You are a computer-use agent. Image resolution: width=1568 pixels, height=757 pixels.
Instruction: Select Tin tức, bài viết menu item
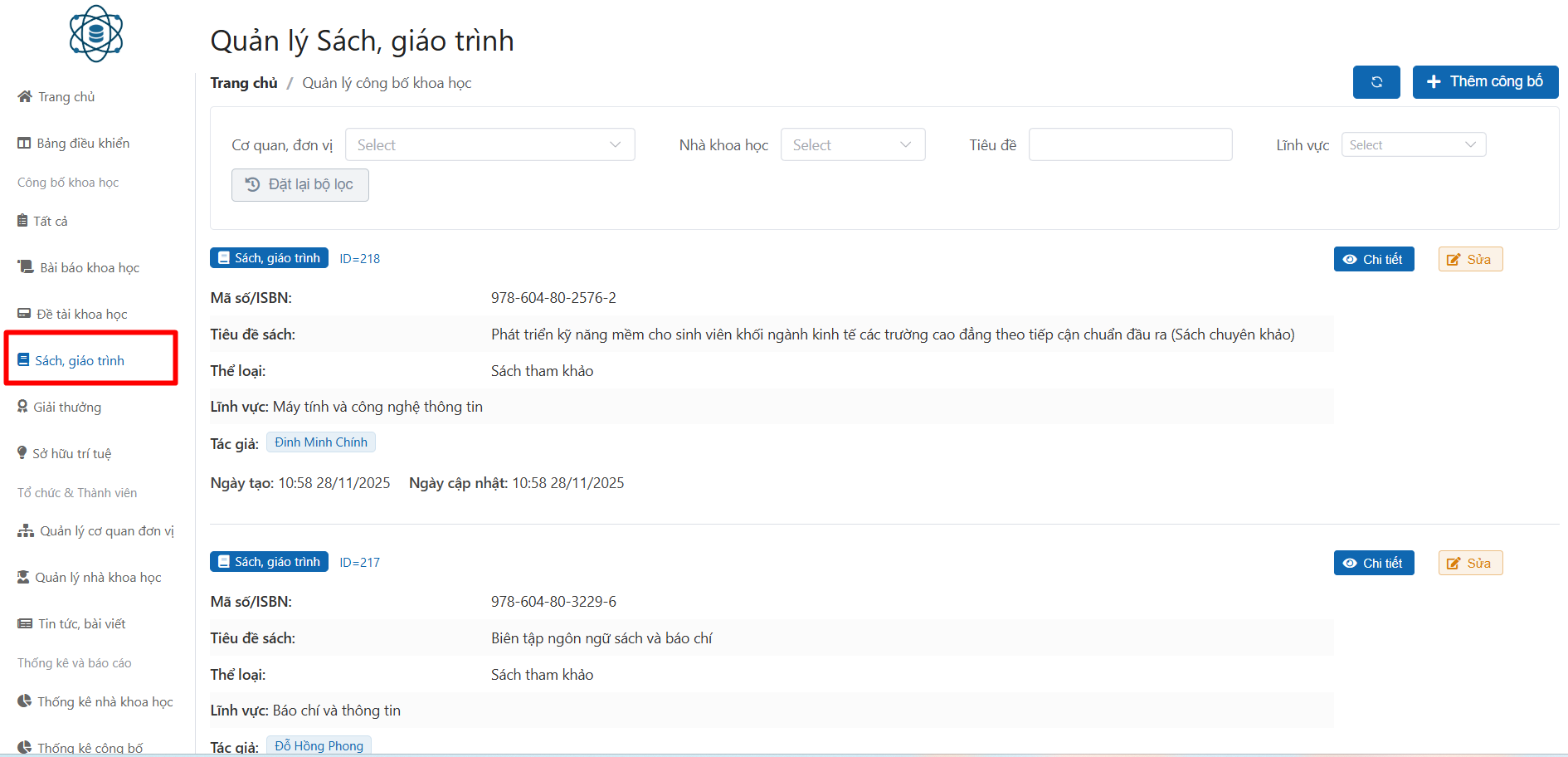(x=81, y=624)
